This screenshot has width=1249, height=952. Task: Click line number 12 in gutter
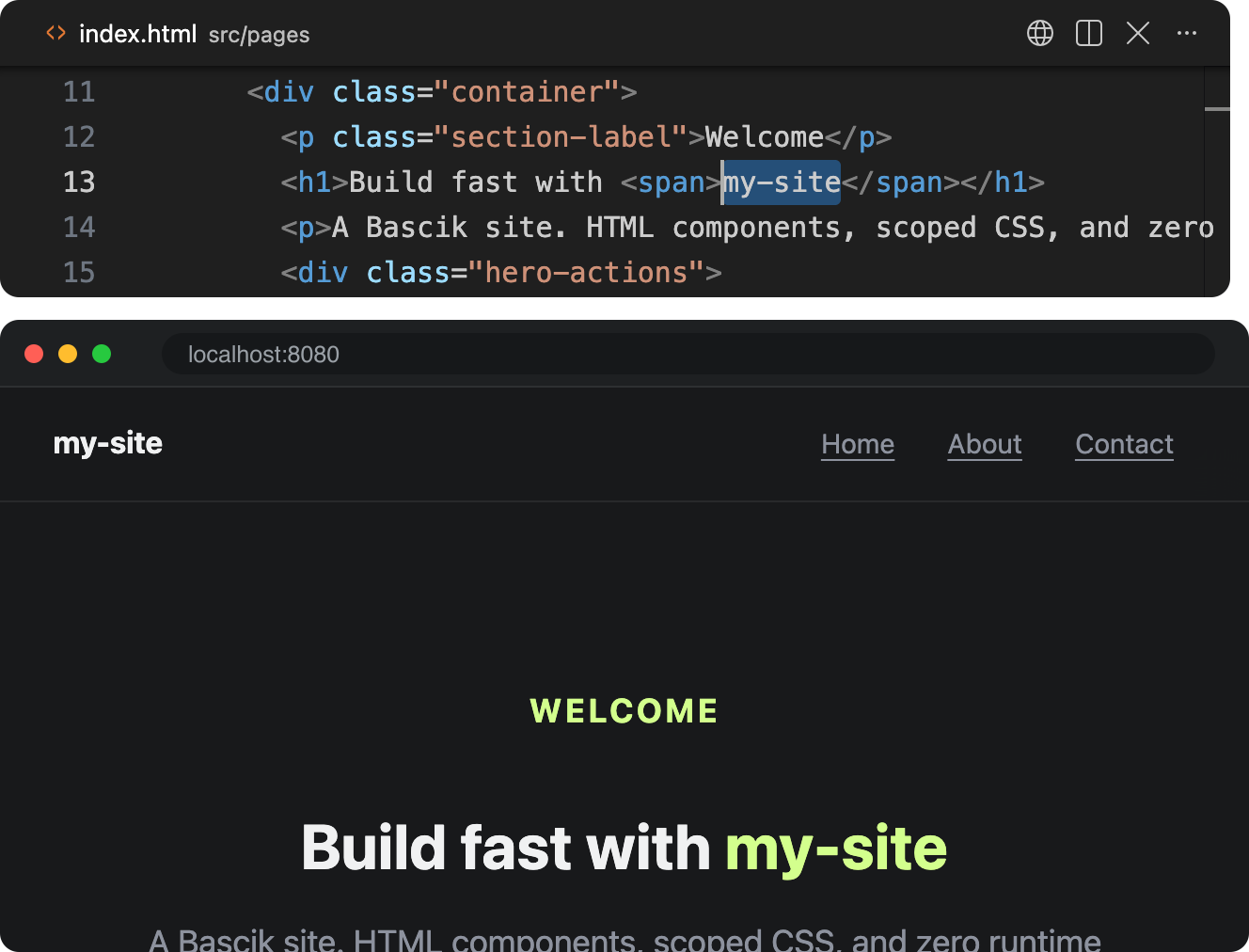pyautogui.click(x=79, y=137)
